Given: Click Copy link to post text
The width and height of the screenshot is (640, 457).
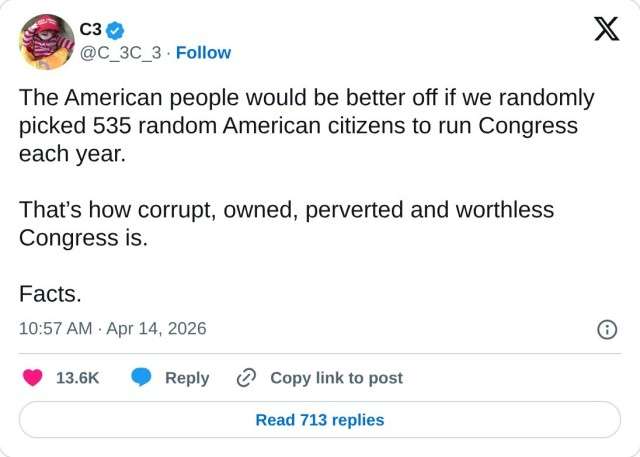Looking at the screenshot, I should click(x=336, y=378).
